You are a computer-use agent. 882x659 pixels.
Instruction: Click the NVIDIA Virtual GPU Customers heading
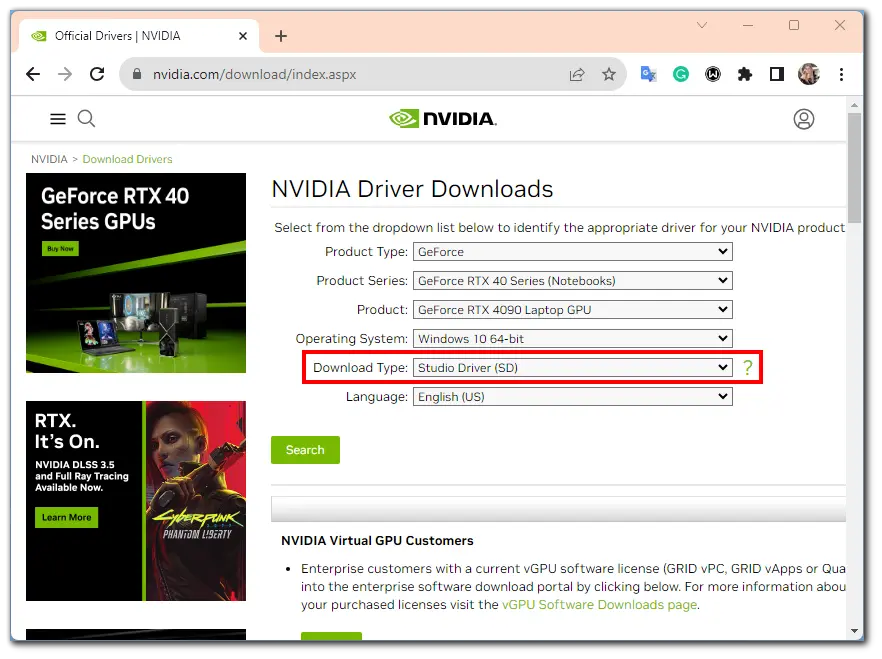[377, 541]
